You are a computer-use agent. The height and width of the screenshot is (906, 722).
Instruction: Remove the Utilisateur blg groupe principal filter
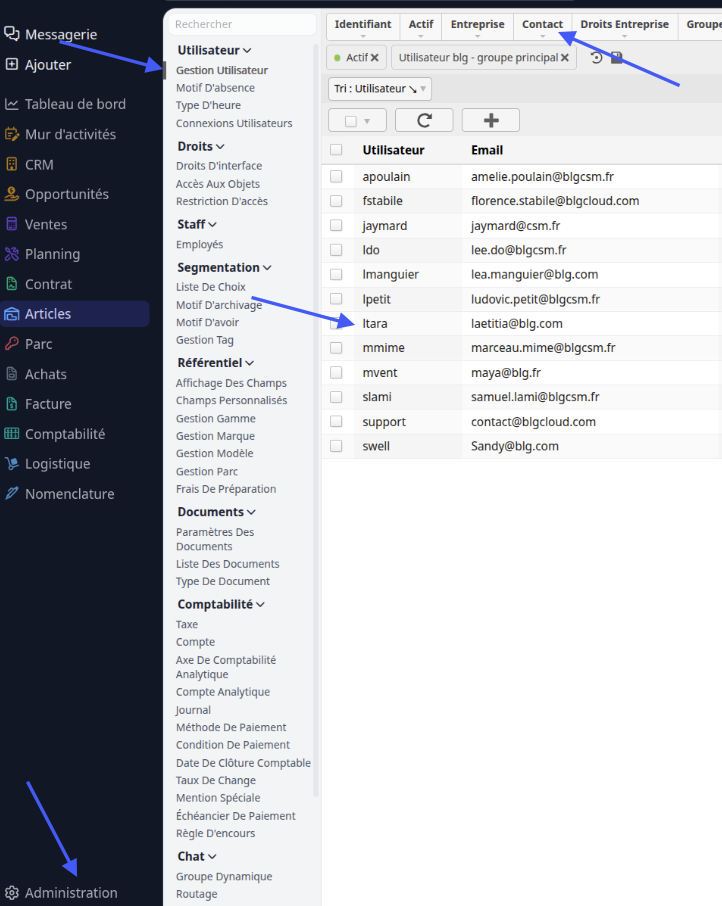565,58
